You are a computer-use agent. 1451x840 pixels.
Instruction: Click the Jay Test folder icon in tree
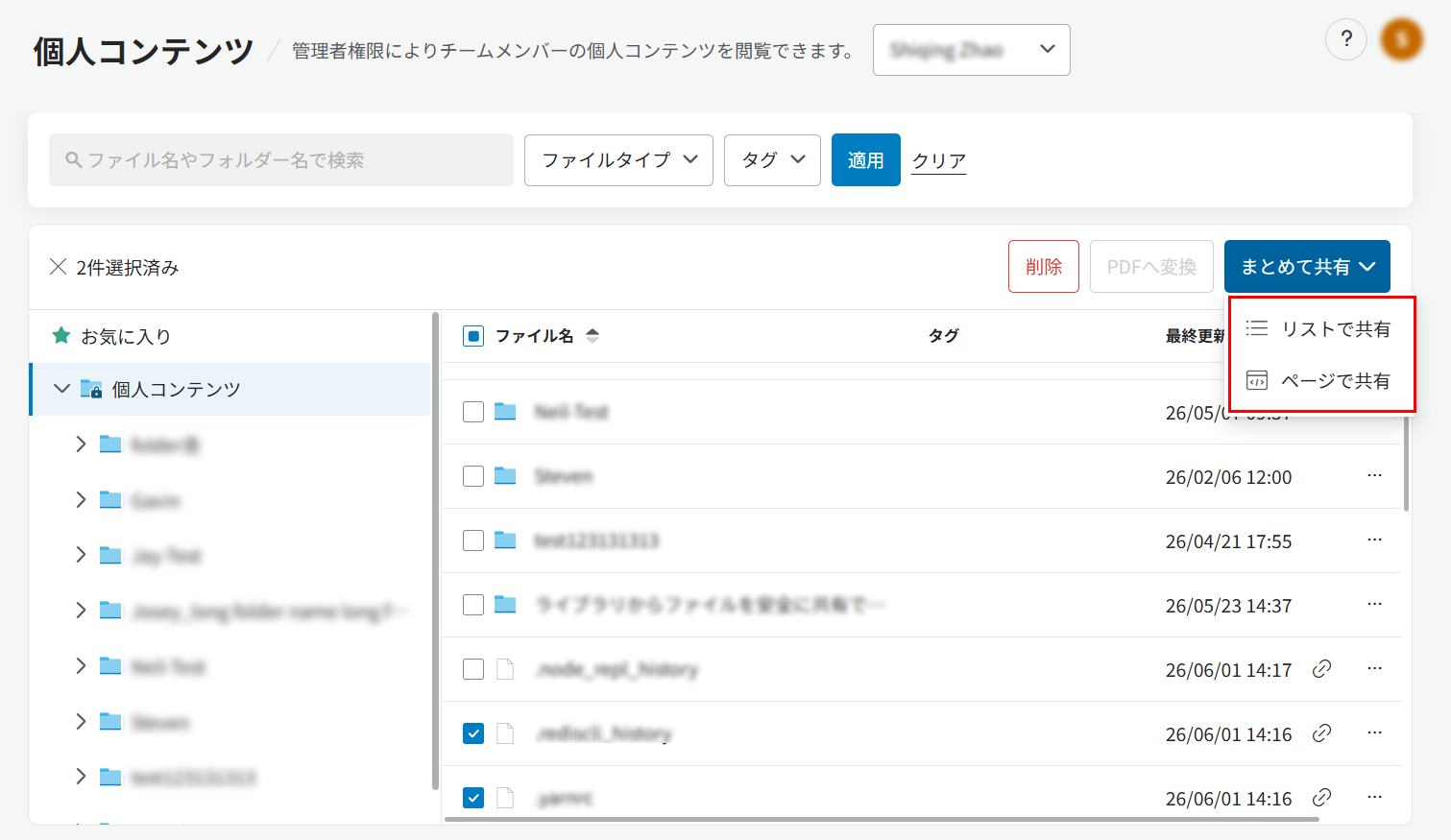[x=110, y=555]
